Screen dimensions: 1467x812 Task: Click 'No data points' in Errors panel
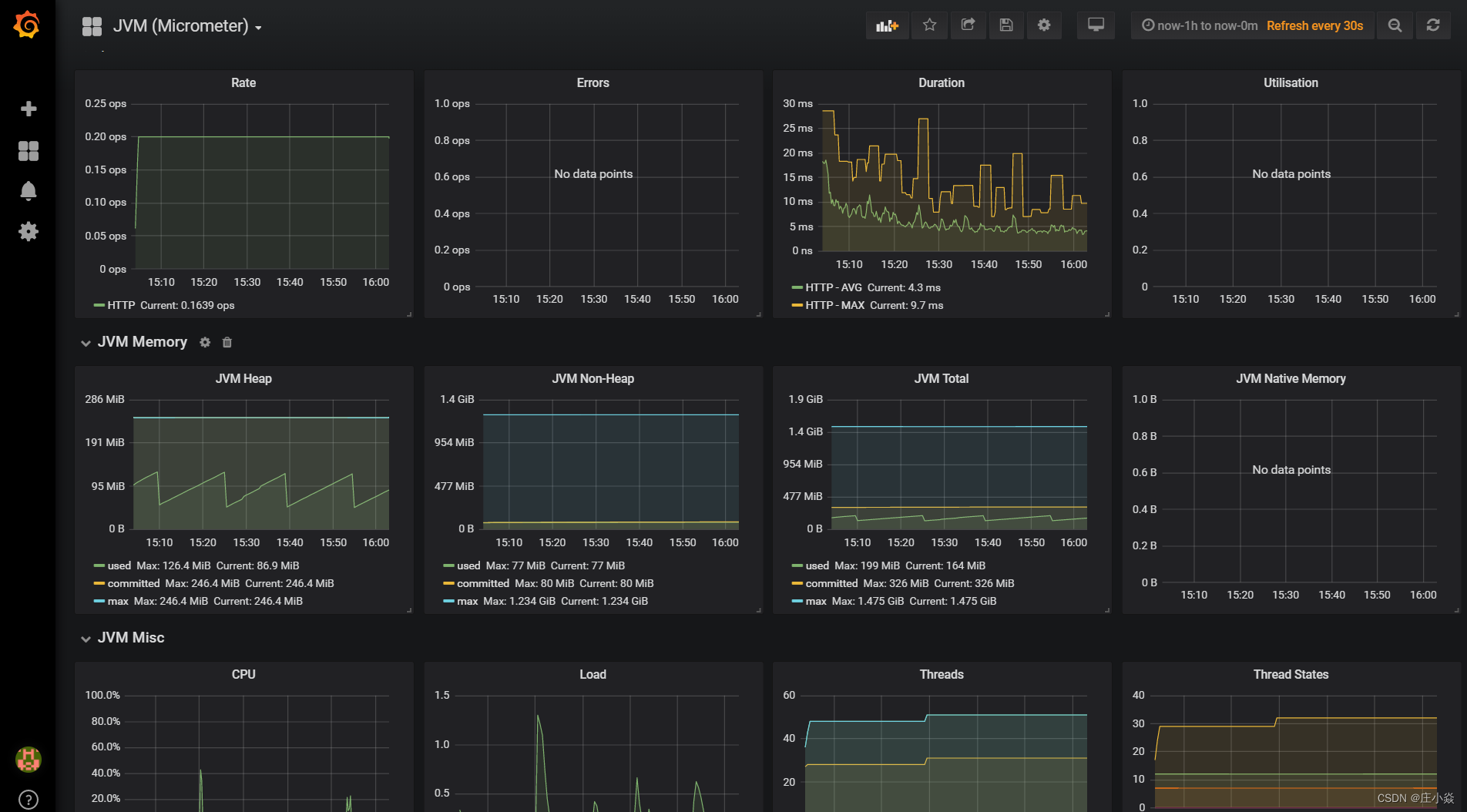tap(593, 174)
